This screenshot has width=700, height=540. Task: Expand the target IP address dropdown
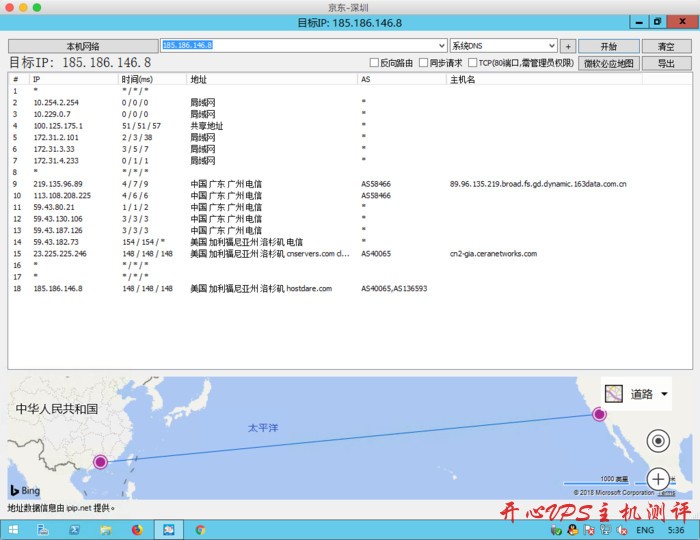pyautogui.click(x=441, y=46)
